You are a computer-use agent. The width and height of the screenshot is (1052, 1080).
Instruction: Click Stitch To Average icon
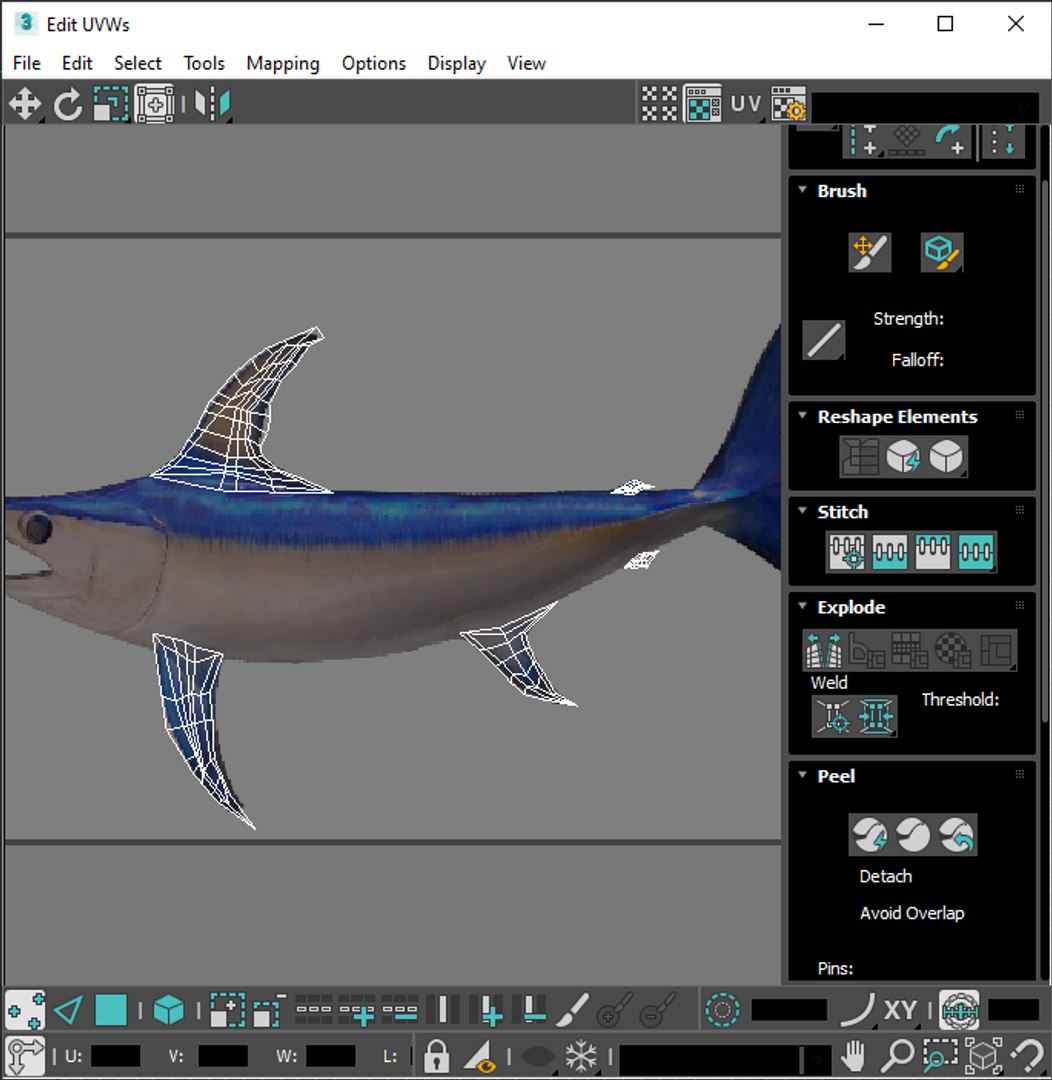pos(889,551)
